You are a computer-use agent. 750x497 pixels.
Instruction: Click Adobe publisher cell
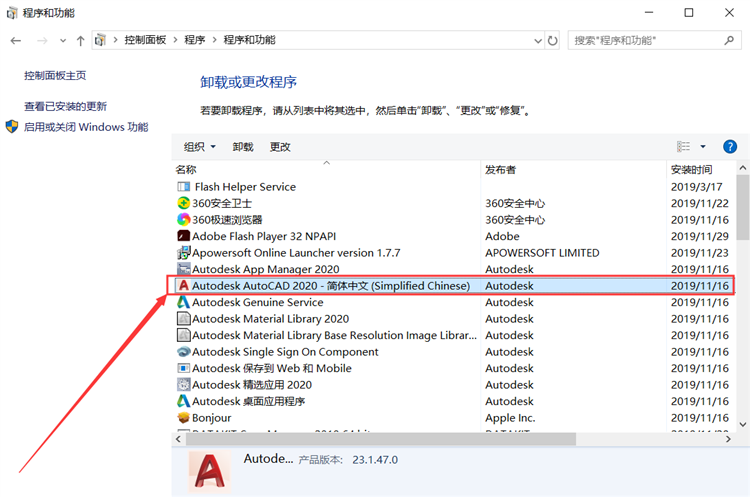pyautogui.click(x=502, y=236)
